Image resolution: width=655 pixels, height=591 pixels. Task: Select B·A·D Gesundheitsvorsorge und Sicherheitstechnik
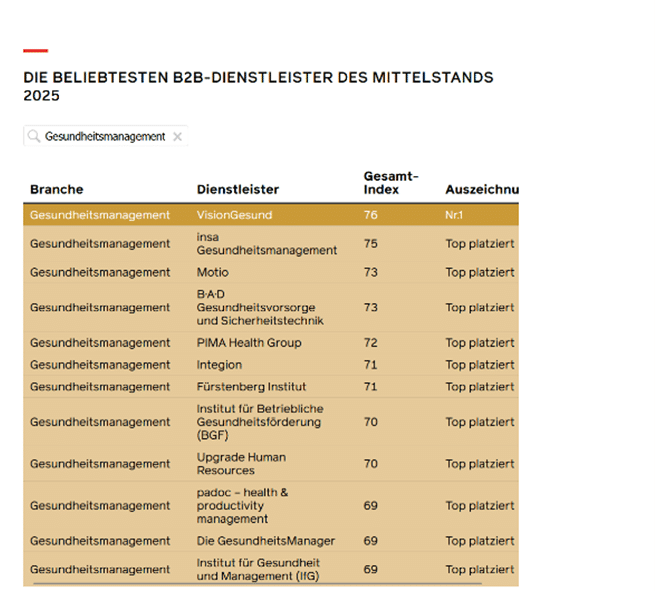(260, 307)
